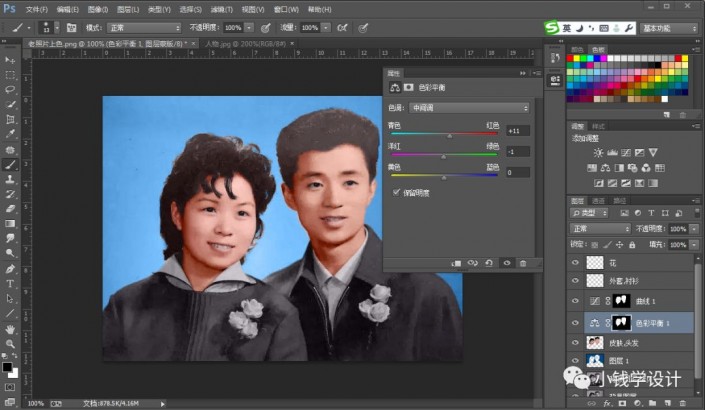Delete adjustment layer trash icon in Properties
This screenshot has height=410, width=705.
pyautogui.click(x=523, y=263)
